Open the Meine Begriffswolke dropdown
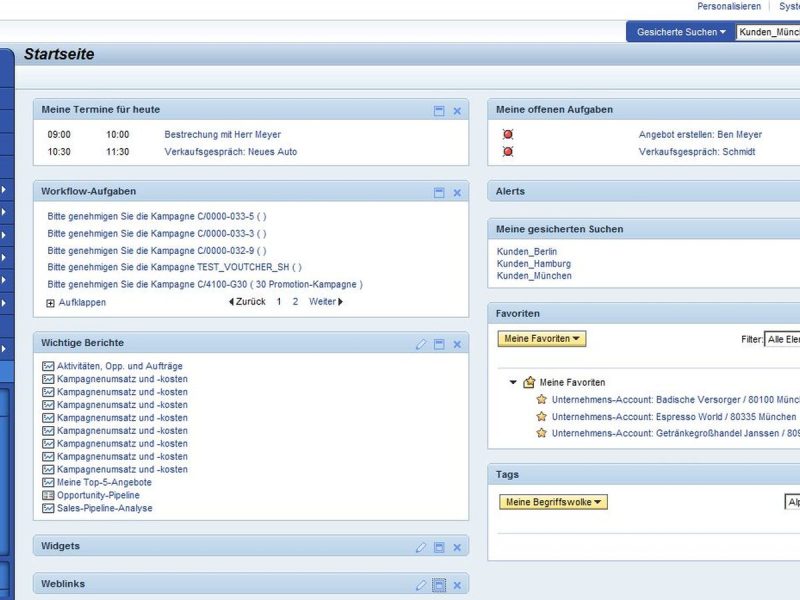This screenshot has height=600, width=800. click(554, 502)
